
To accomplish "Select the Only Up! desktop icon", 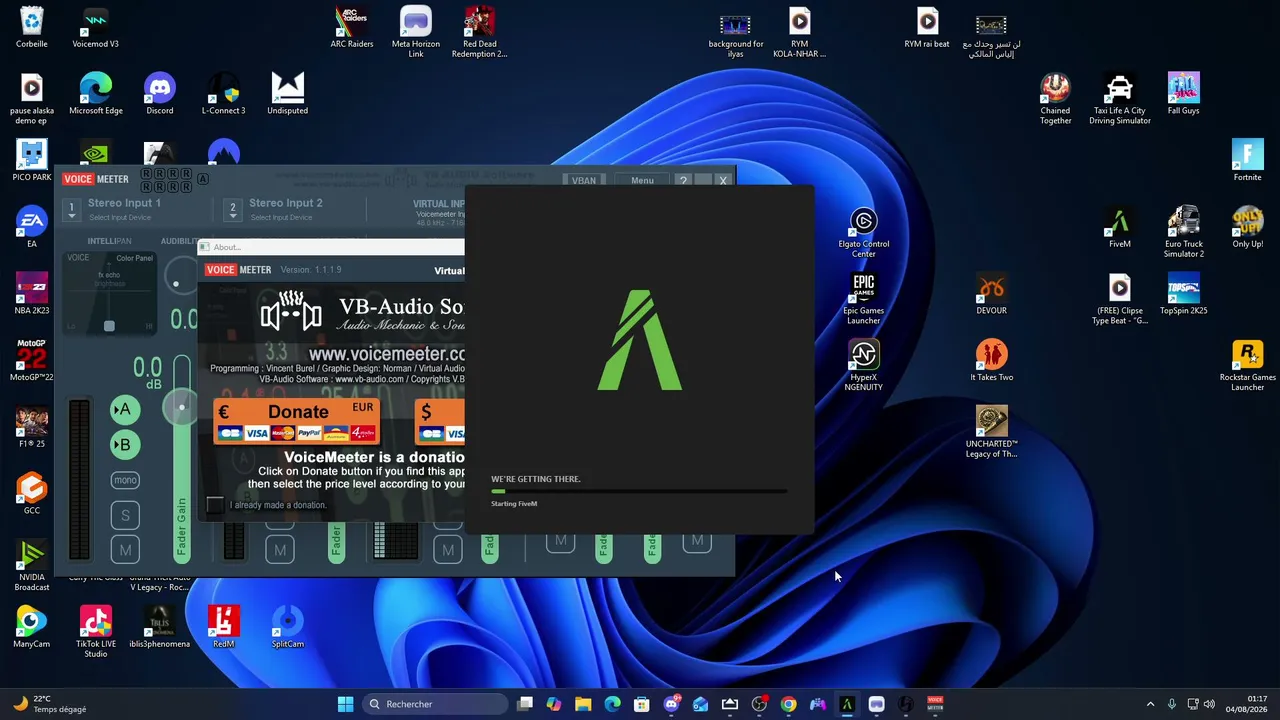I will coord(1247,227).
